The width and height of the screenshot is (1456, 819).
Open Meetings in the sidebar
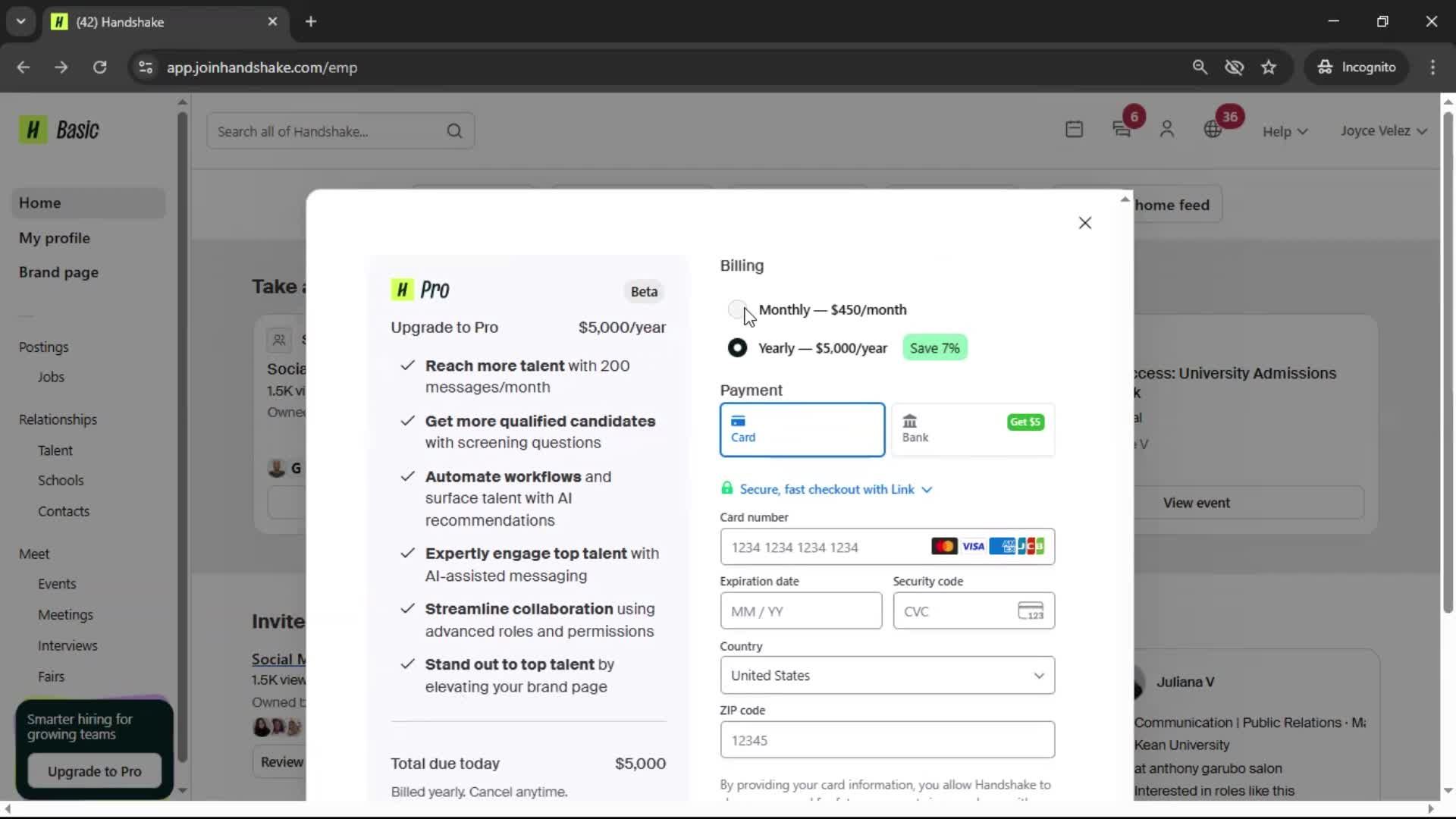pos(65,615)
